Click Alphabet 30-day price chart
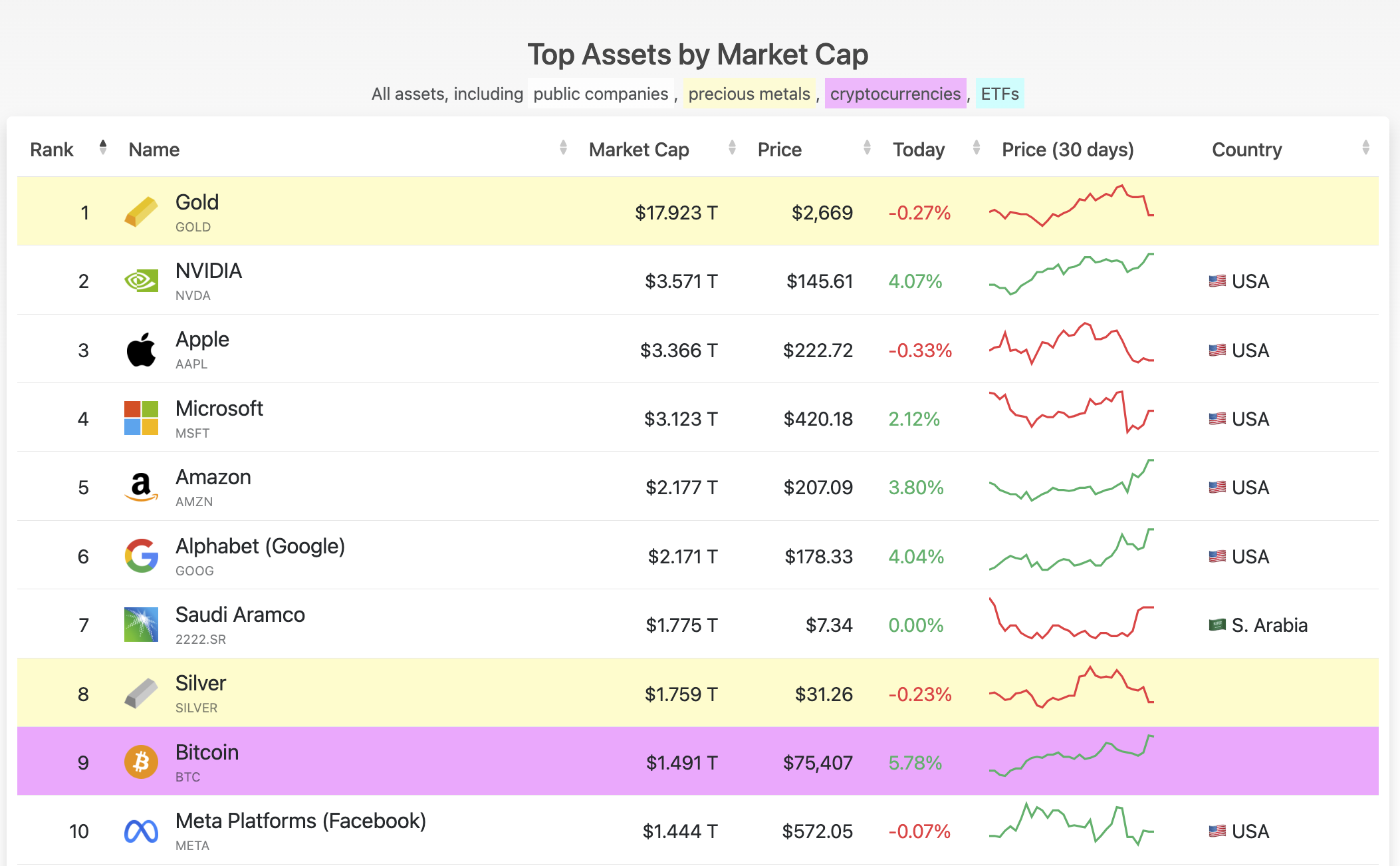The image size is (1400, 866). click(1072, 549)
